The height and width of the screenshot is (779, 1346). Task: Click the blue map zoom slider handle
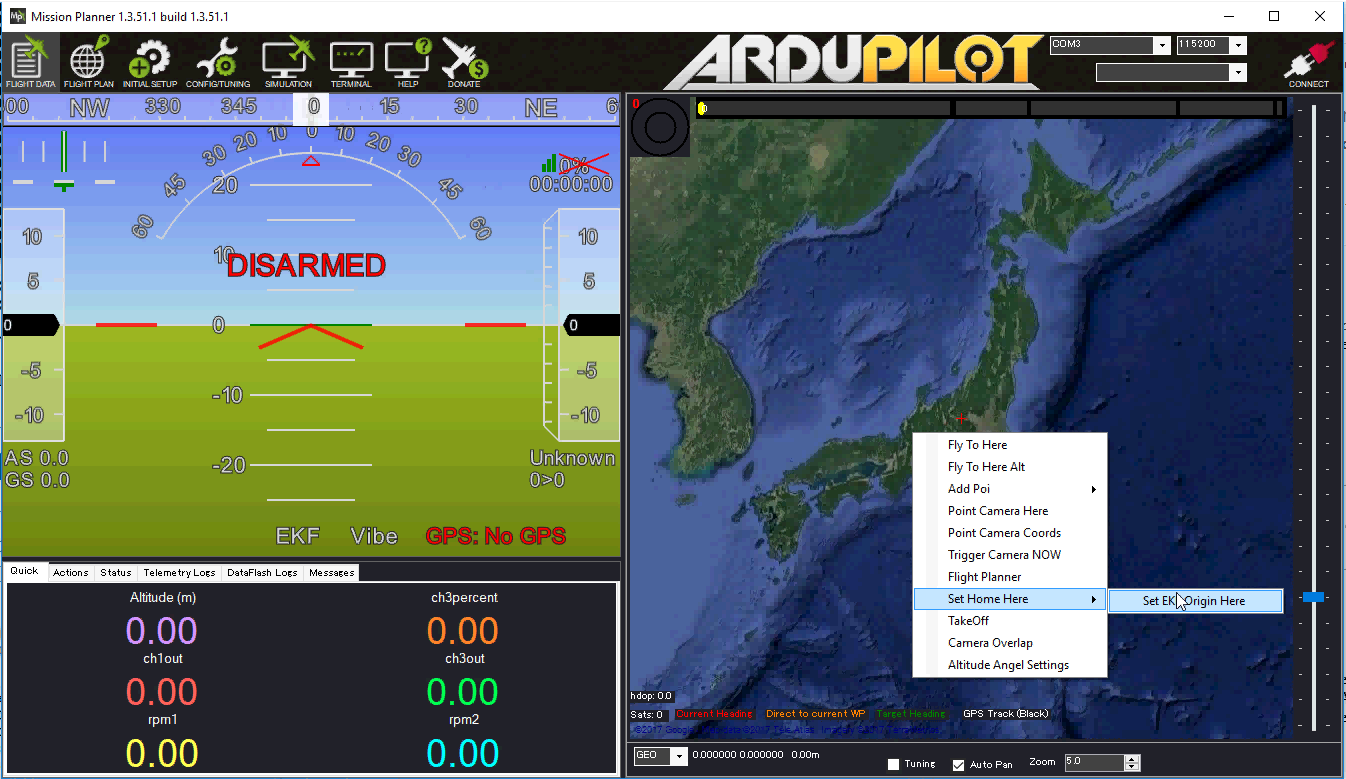coord(1313,597)
